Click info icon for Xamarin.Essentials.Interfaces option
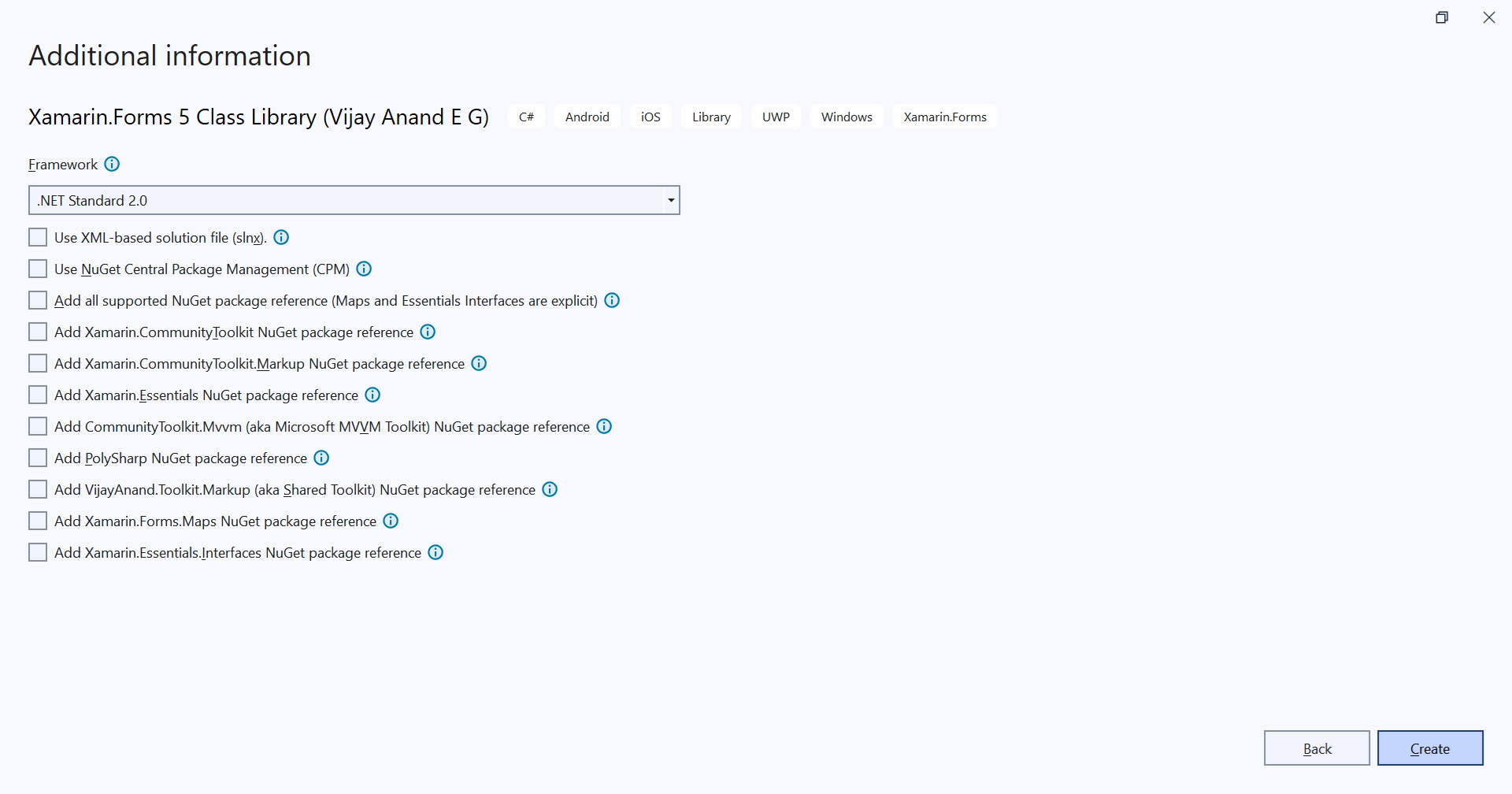Viewport: 1512px width, 794px height. click(x=435, y=552)
